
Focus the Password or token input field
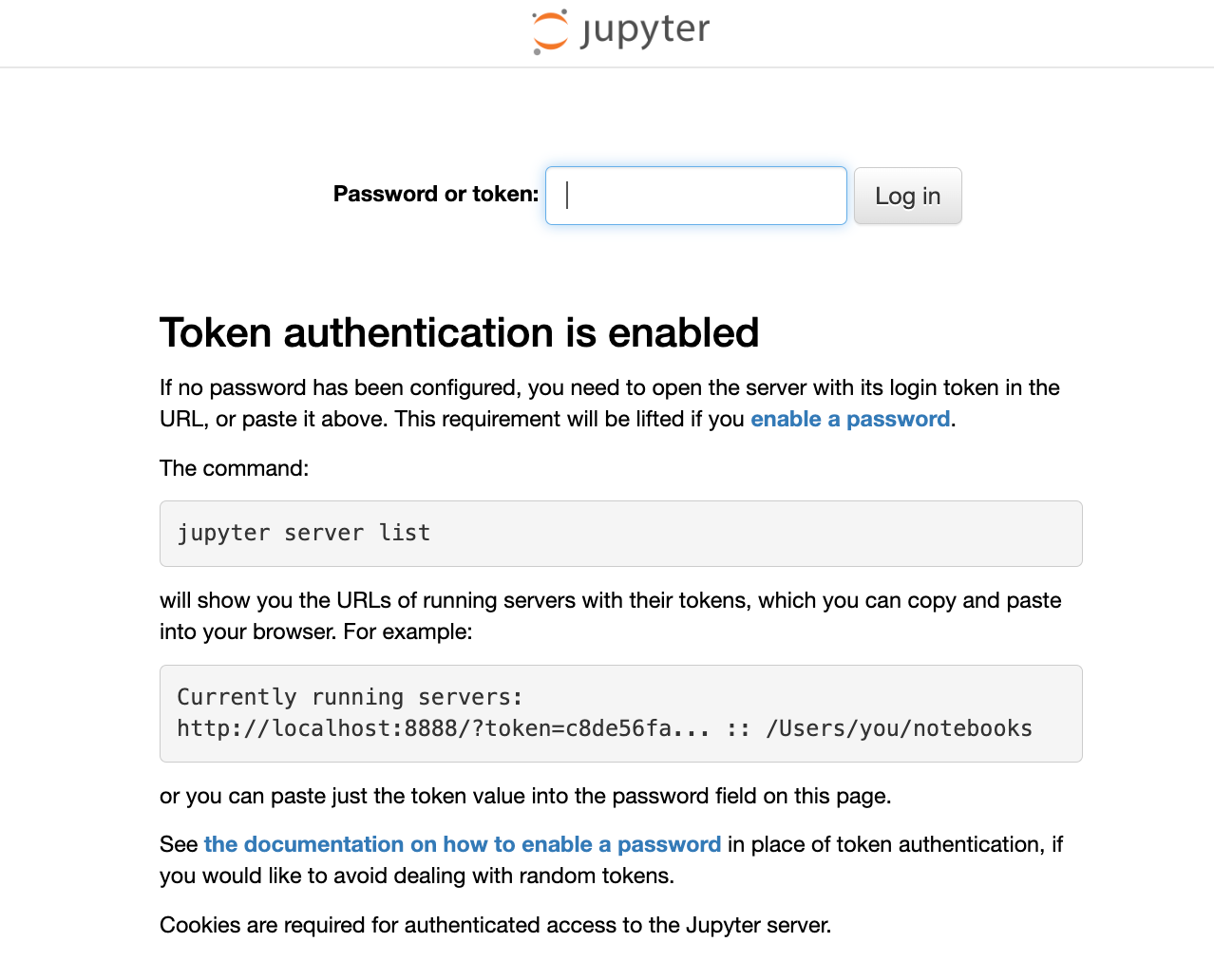(x=695, y=196)
